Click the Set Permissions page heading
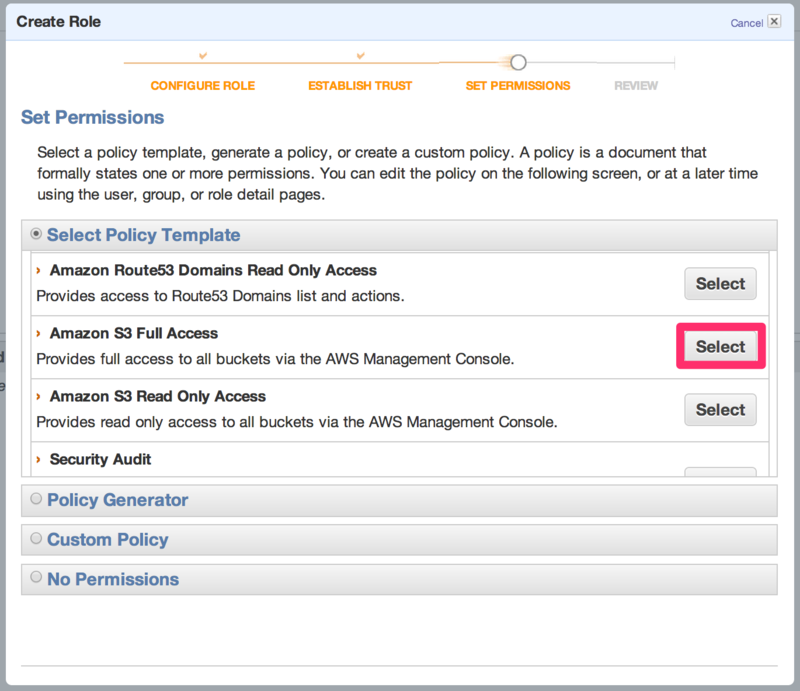800x691 pixels. (x=92, y=117)
